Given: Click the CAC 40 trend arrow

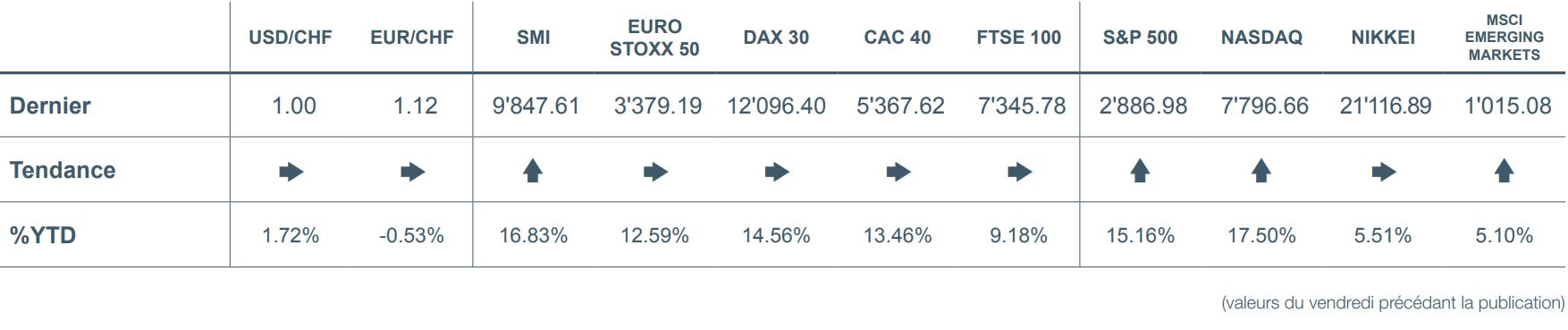Looking at the screenshot, I should 898,172.
